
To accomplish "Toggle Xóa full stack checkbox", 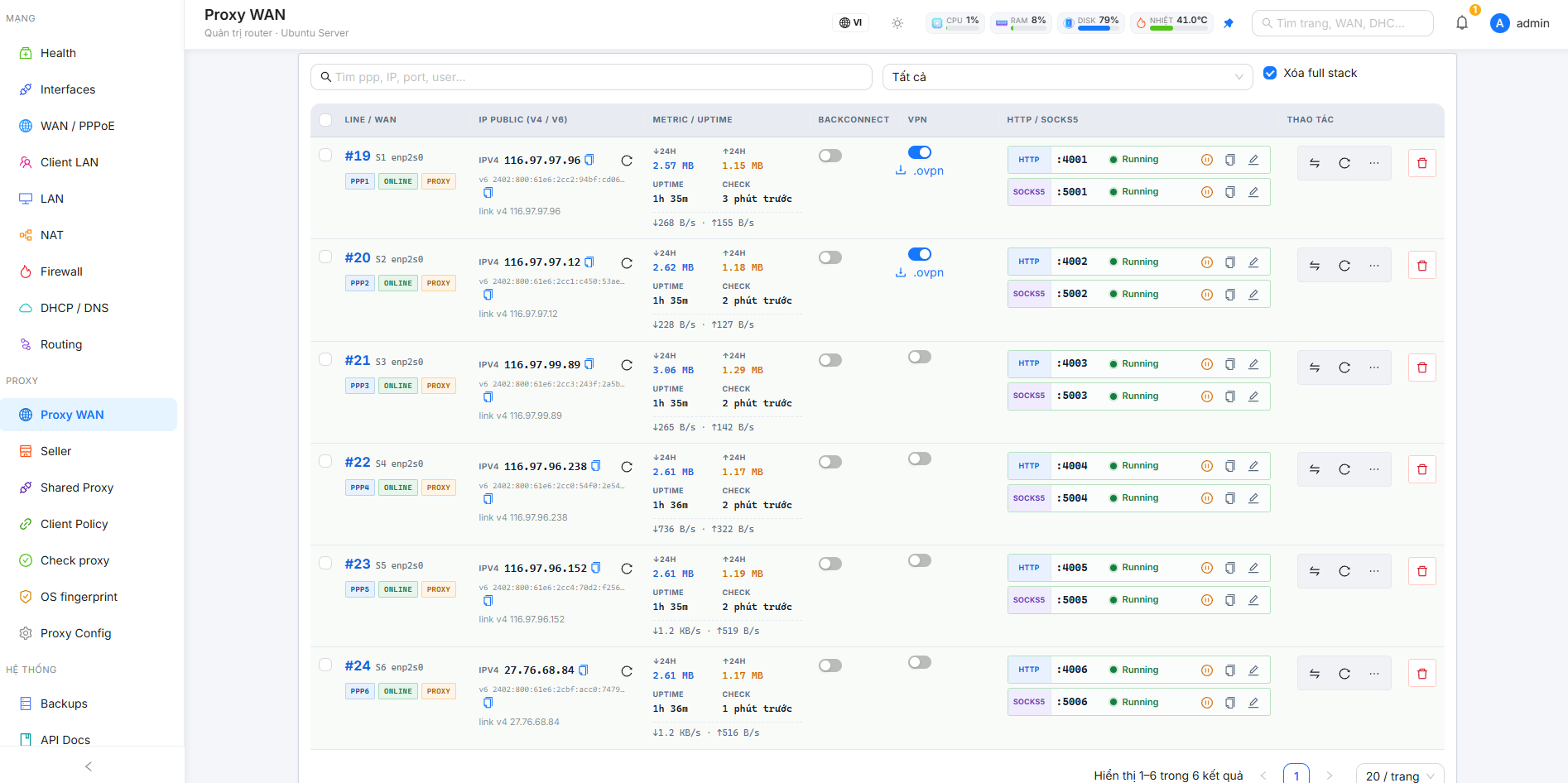I will pyautogui.click(x=1270, y=73).
